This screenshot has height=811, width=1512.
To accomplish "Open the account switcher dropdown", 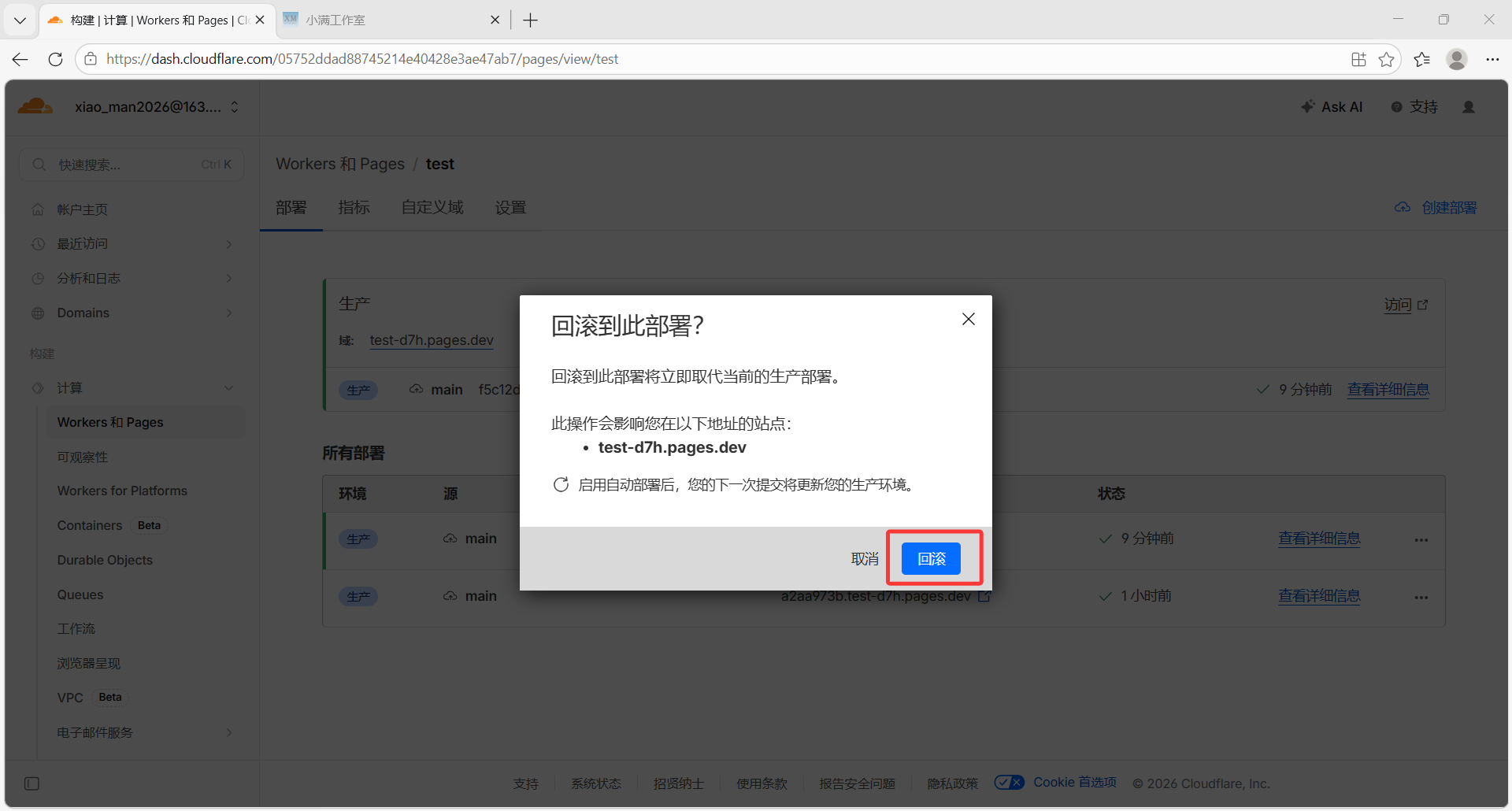I will pos(235,107).
